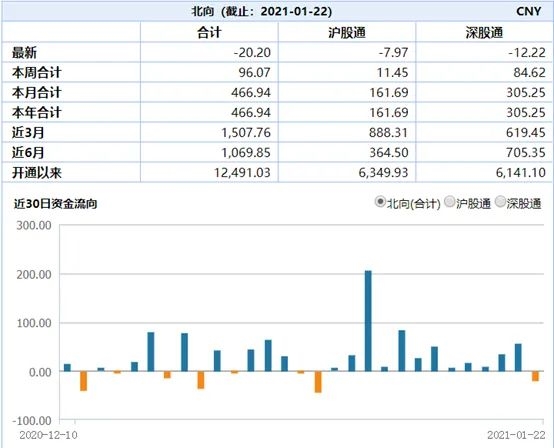Click the 364.50 value
Image resolution: width=554 pixels, height=448 pixels.
click(389, 153)
